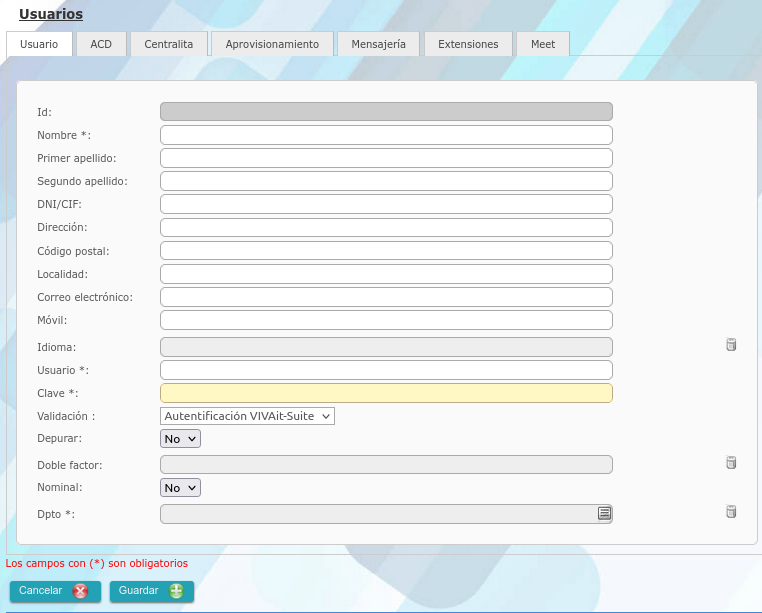
Task: Click the 'Nominal:' label
Action: tap(60, 487)
